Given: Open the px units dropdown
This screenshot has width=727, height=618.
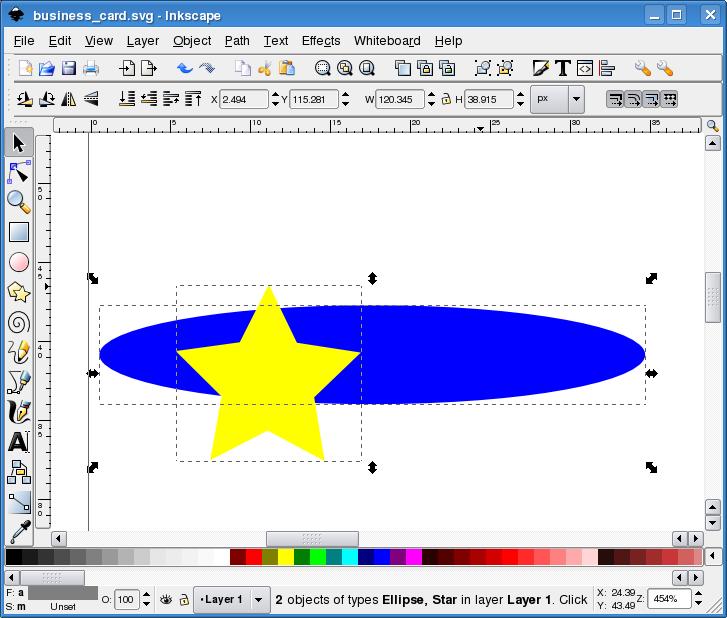Looking at the screenshot, I should [x=575, y=99].
